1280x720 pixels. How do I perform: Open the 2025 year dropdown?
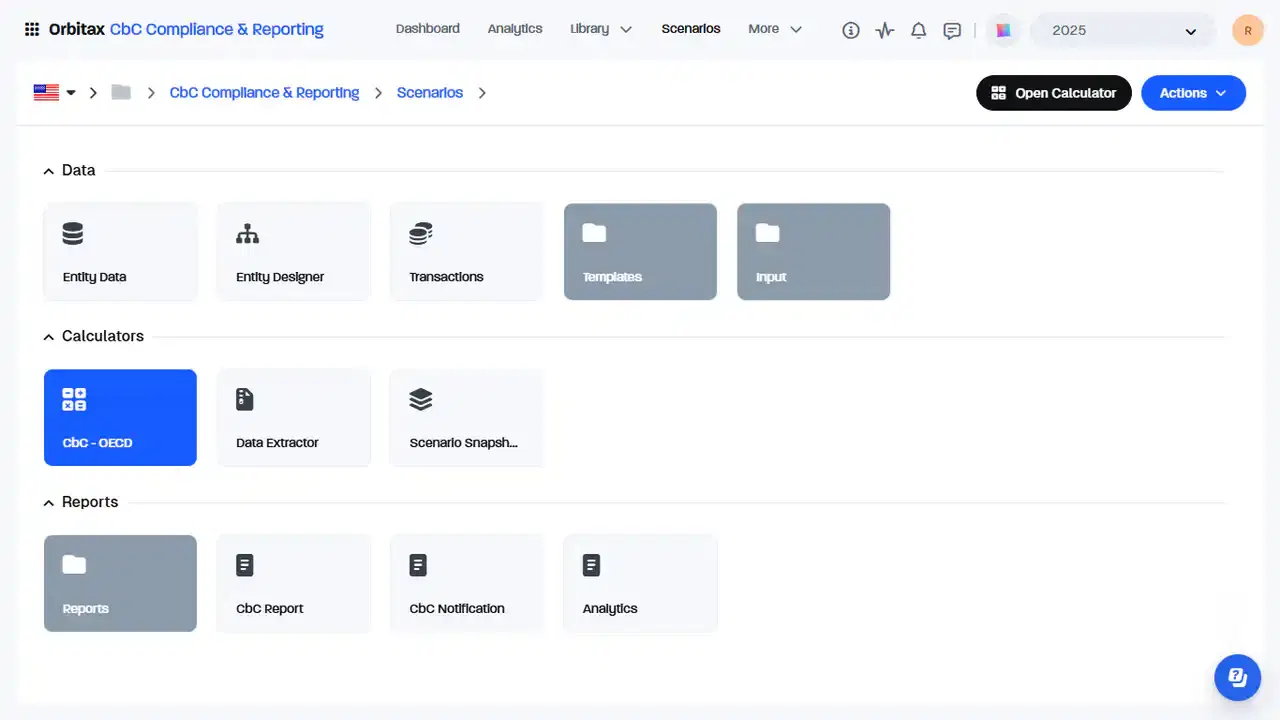tap(1124, 30)
